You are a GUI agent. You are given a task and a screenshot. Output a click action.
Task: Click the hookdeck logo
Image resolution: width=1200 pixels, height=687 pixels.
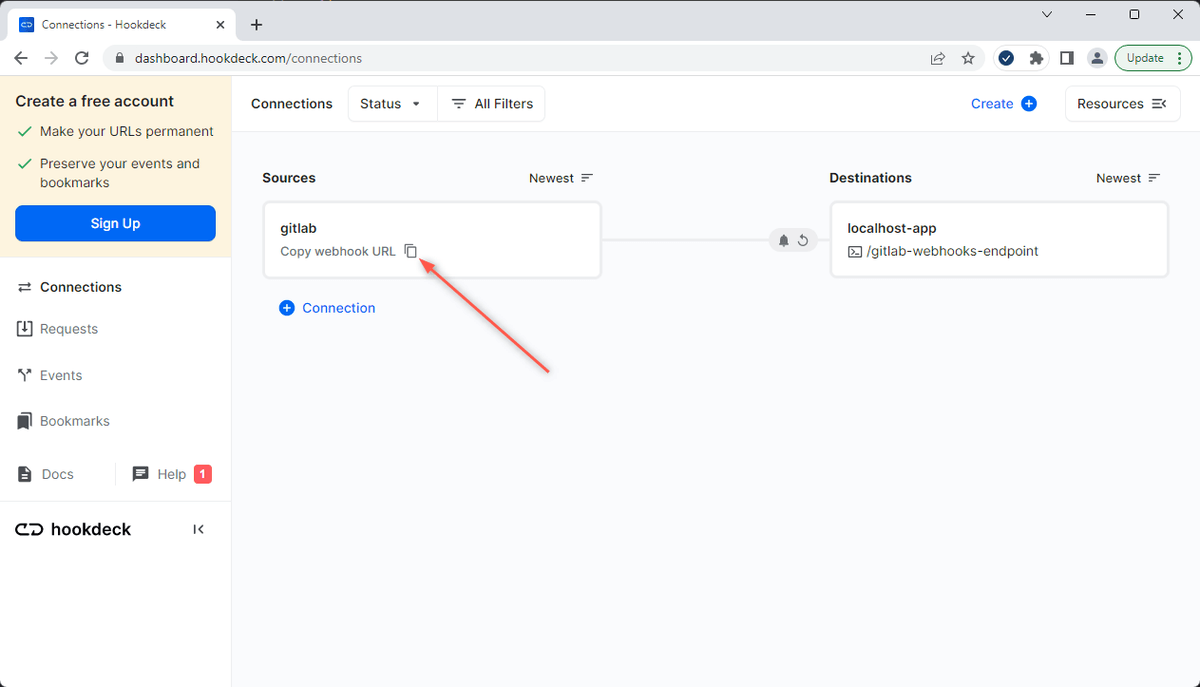tap(72, 529)
